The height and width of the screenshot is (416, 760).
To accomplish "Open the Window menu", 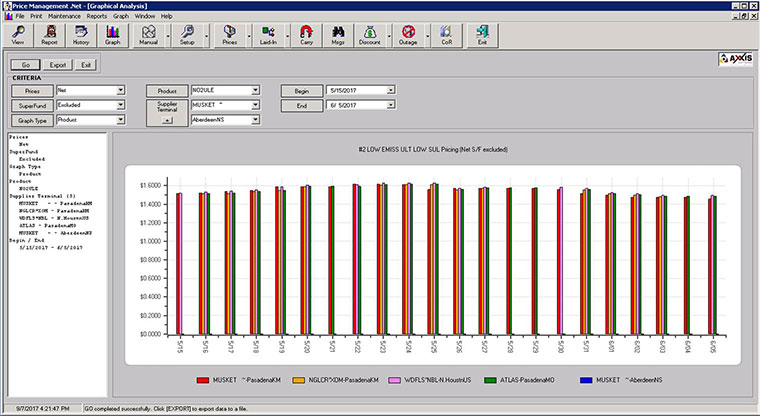I will (x=145, y=16).
